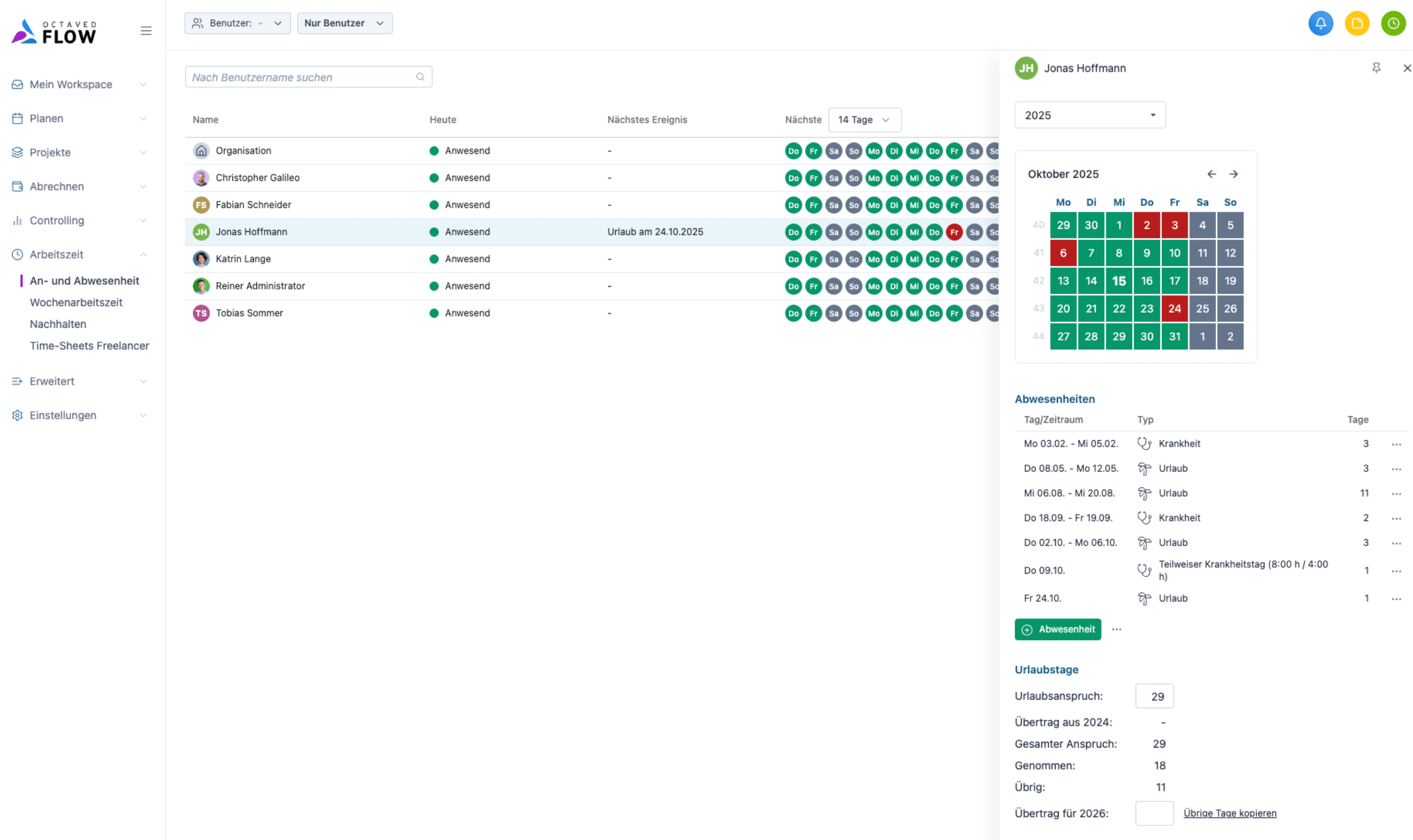Screen dimensions: 1413x840
Task: Open the Nur Benutzer filter dropdown
Action: (344, 23)
